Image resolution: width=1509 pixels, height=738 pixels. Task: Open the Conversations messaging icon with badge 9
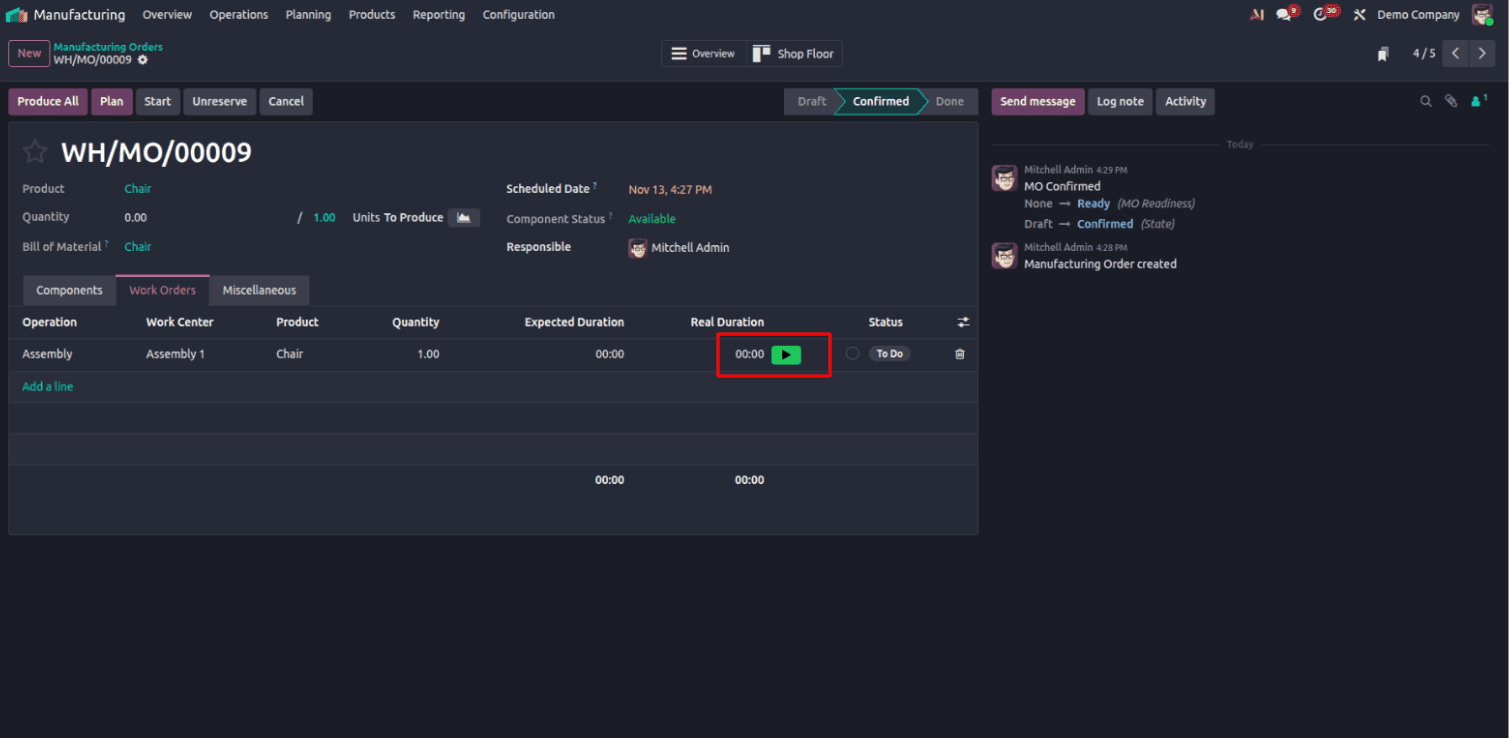coord(1285,14)
